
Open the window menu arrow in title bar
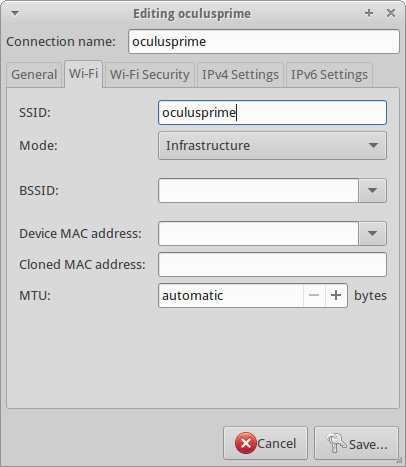coord(15,13)
